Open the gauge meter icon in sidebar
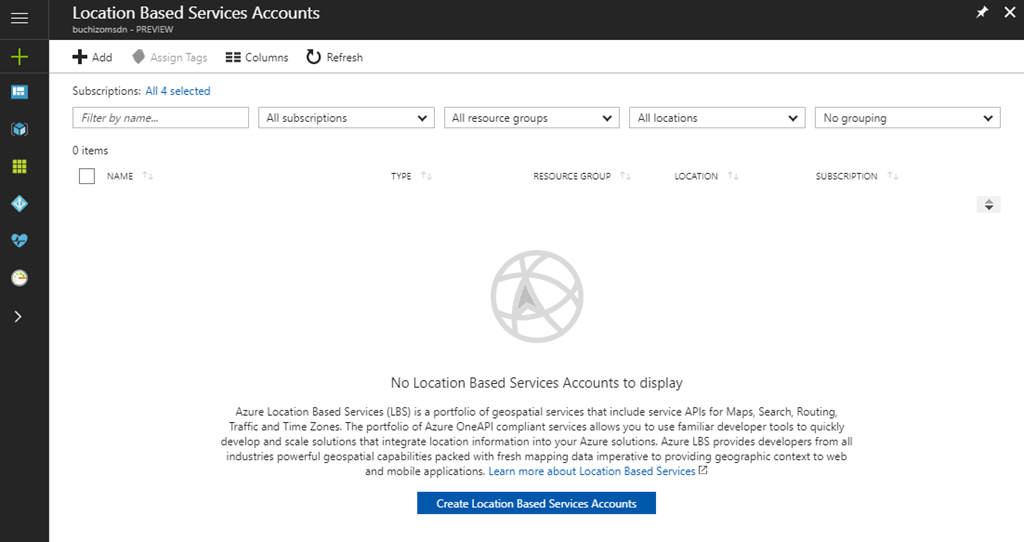The height and width of the screenshot is (542, 1024). pyautogui.click(x=19, y=277)
